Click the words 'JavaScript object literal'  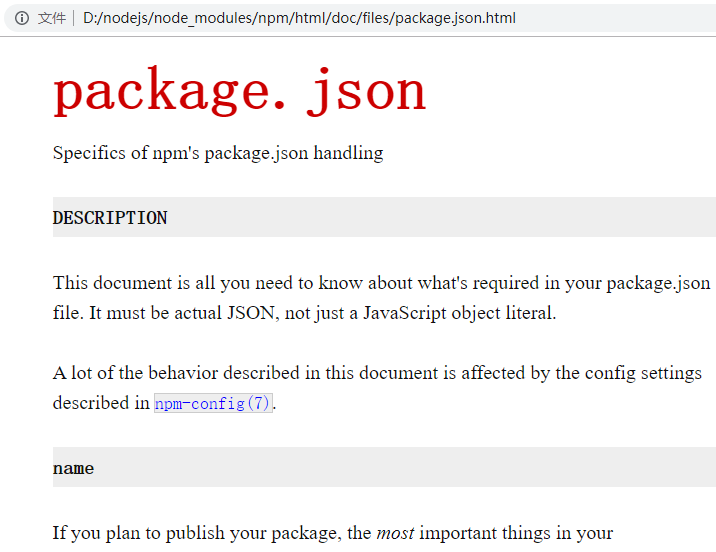460,313
